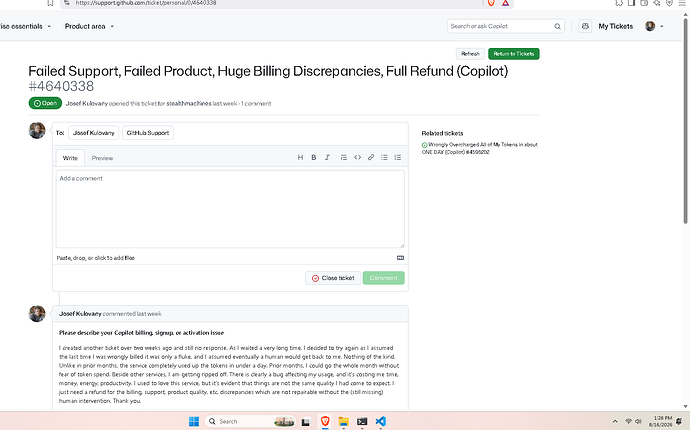Insert a bulleted list
This screenshot has width=690, height=430.
[384, 157]
